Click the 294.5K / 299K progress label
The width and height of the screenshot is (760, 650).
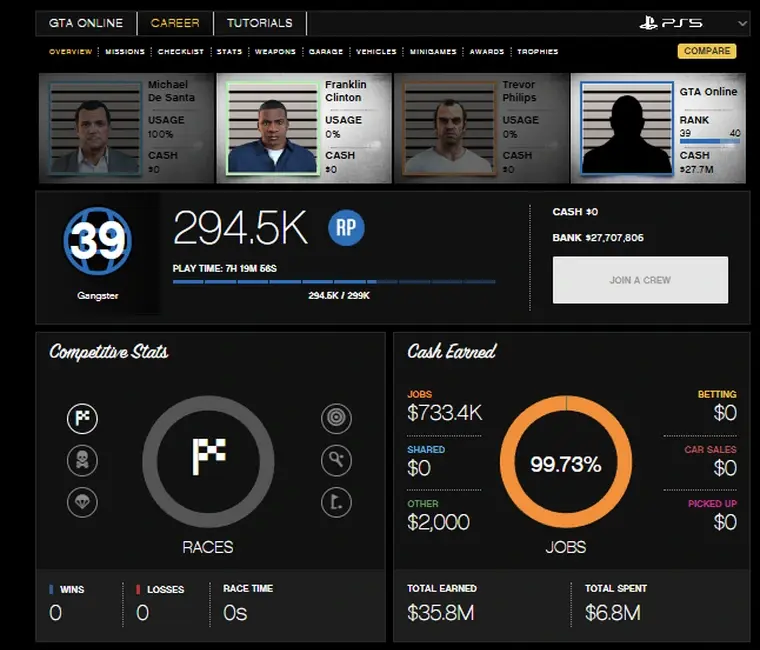click(339, 295)
